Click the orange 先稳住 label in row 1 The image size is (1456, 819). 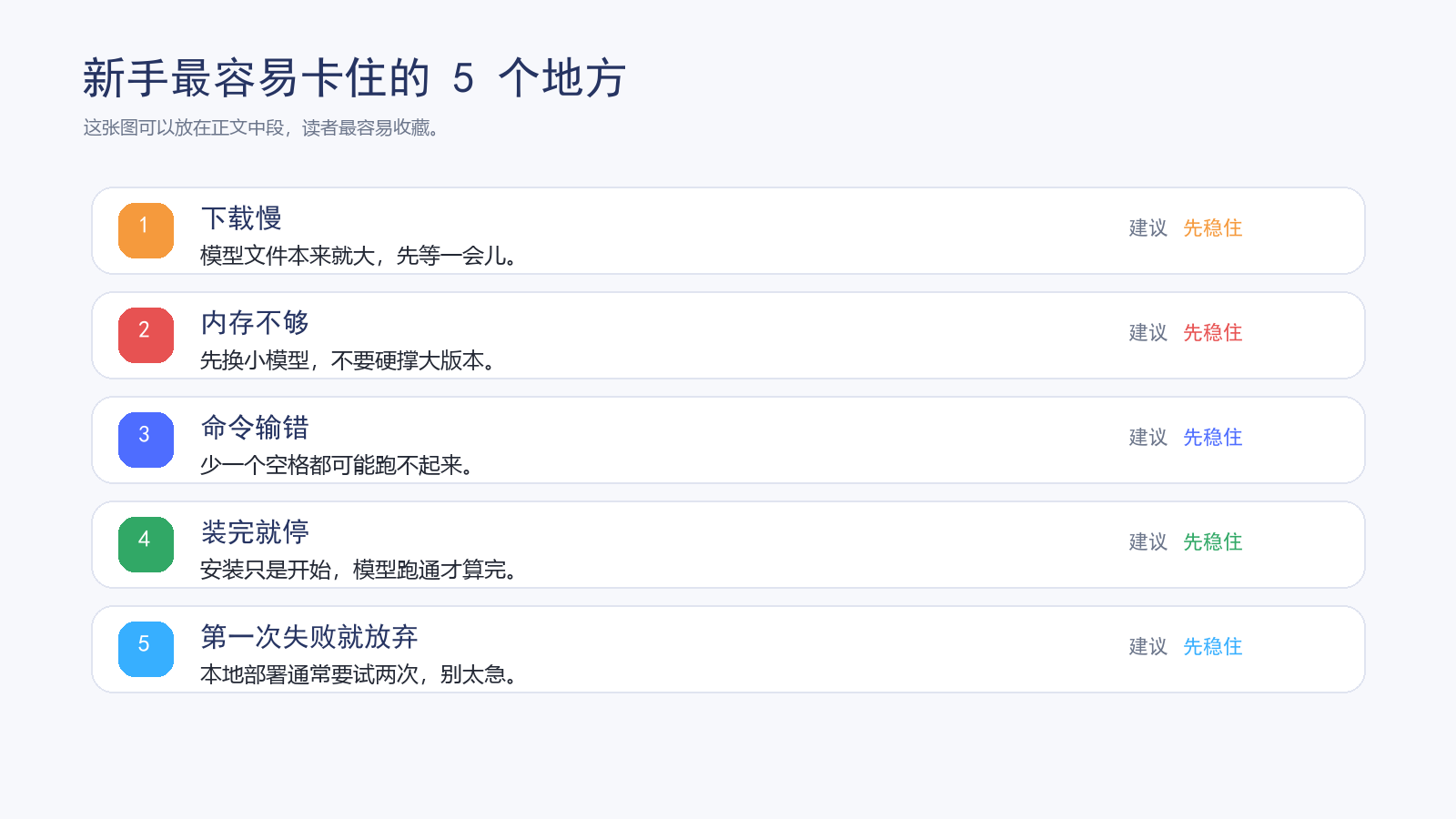pyautogui.click(x=1212, y=227)
